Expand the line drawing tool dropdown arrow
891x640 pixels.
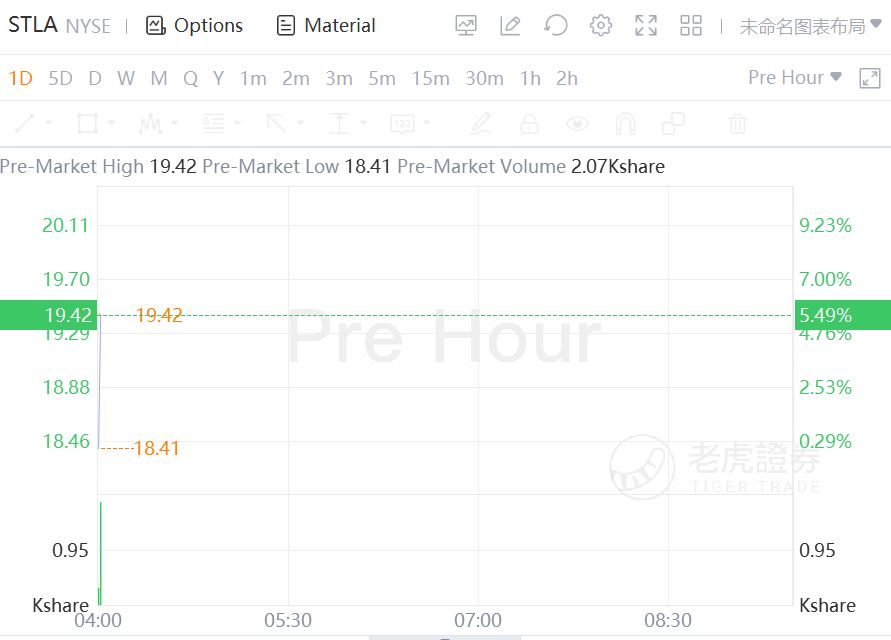click(49, 124)
